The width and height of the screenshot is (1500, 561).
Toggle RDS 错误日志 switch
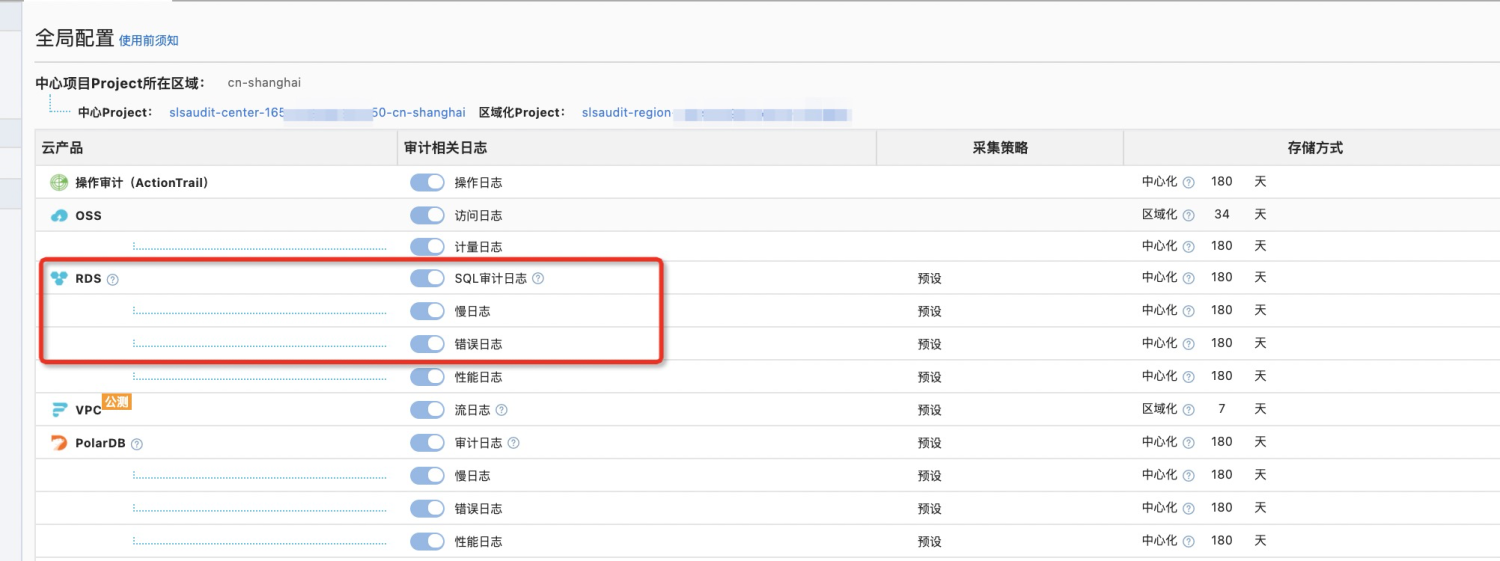pos(427,343)
